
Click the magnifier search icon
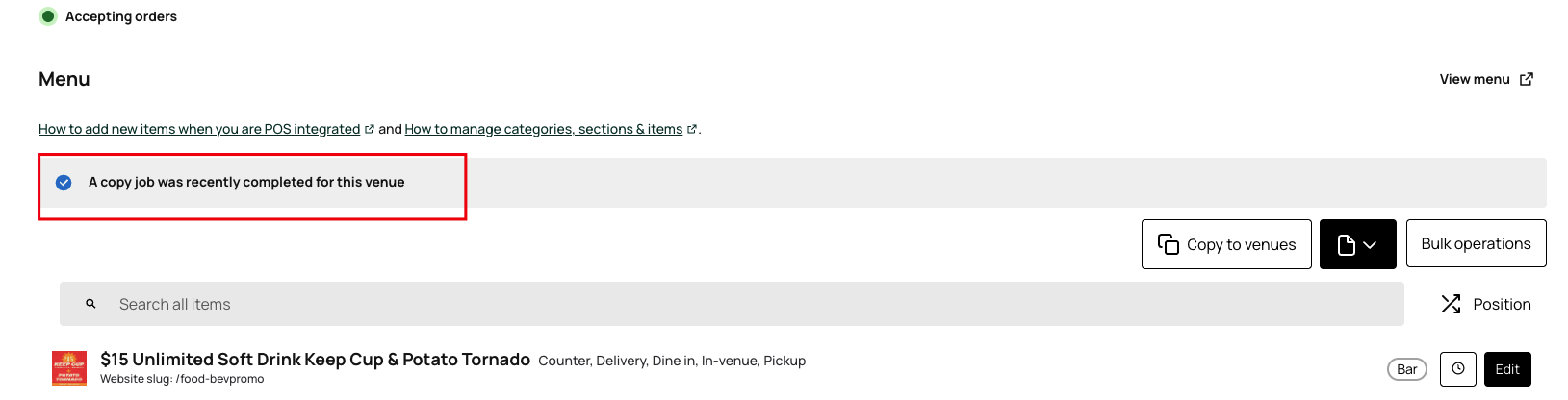[90, 304]
